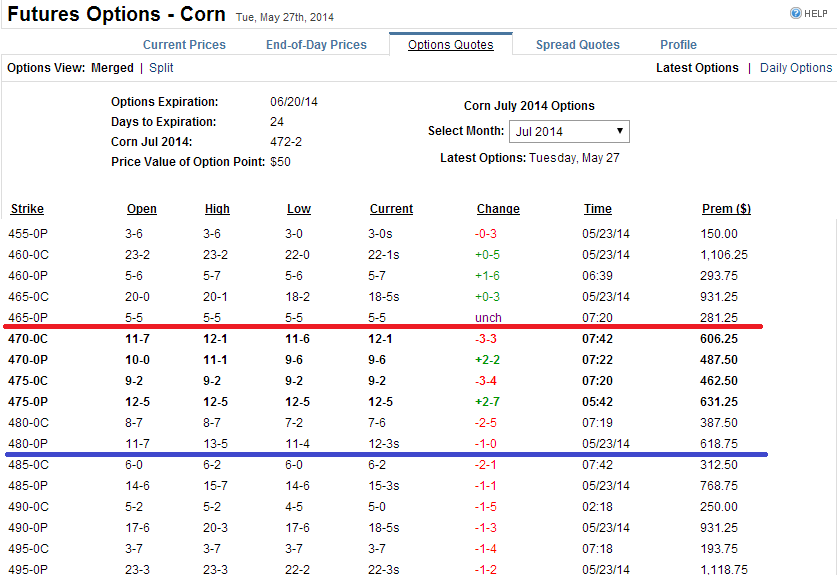Switch options view to Split
837x575 pixels.
point(161,68)
